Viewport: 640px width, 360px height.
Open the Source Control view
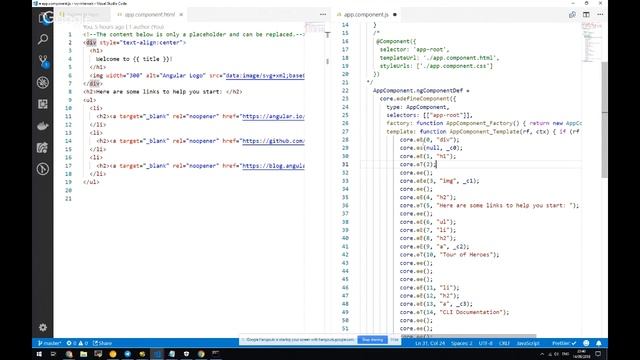43,61
